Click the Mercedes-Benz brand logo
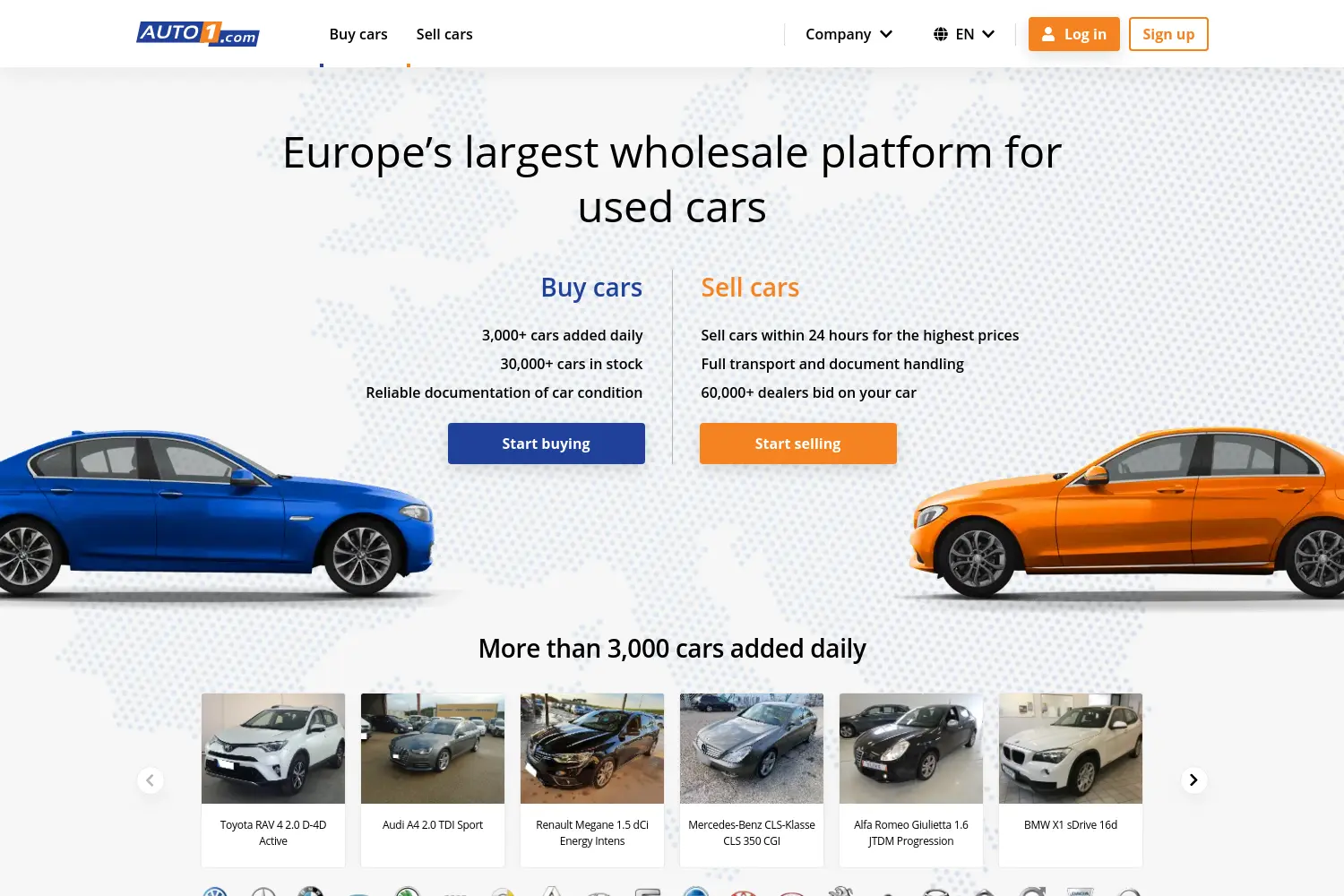The height and width of the screenshot is (896, 1344). (x=263, y=892)
